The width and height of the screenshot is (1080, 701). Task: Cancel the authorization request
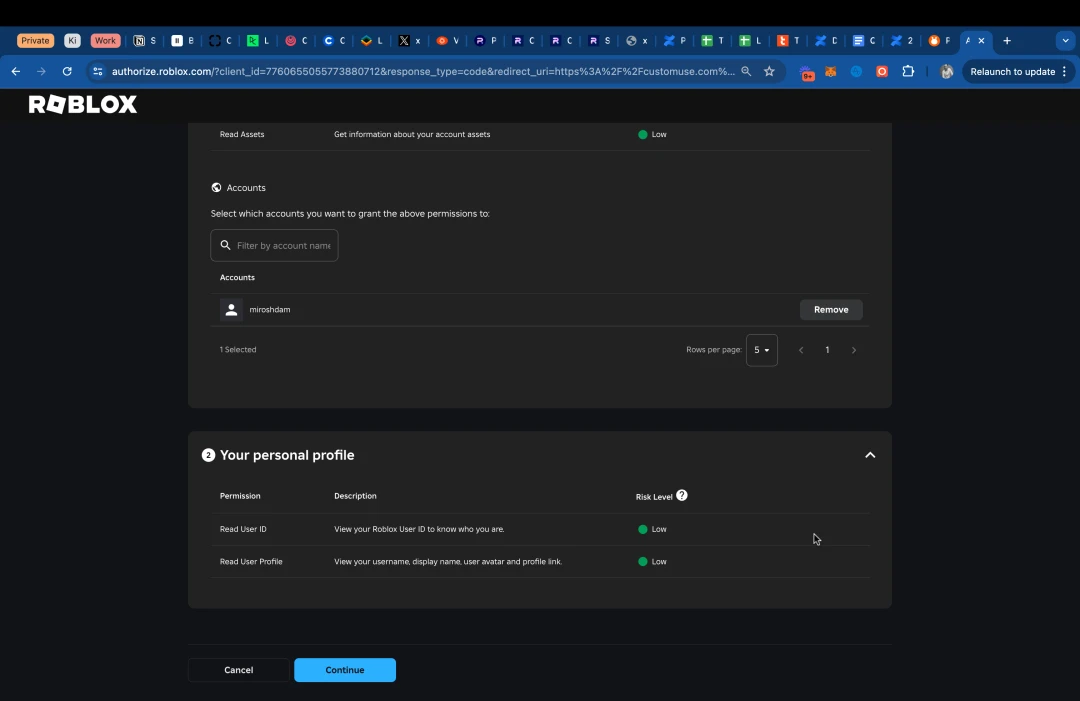[x=238, y=670]
